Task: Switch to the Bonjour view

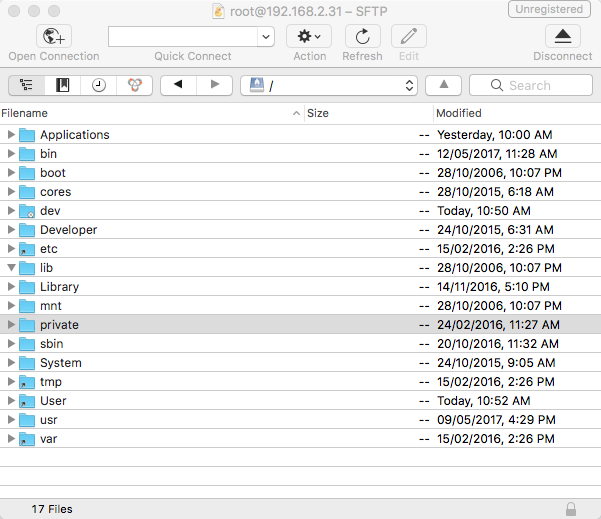Action: pyautogui.click(x=134, y=86)
